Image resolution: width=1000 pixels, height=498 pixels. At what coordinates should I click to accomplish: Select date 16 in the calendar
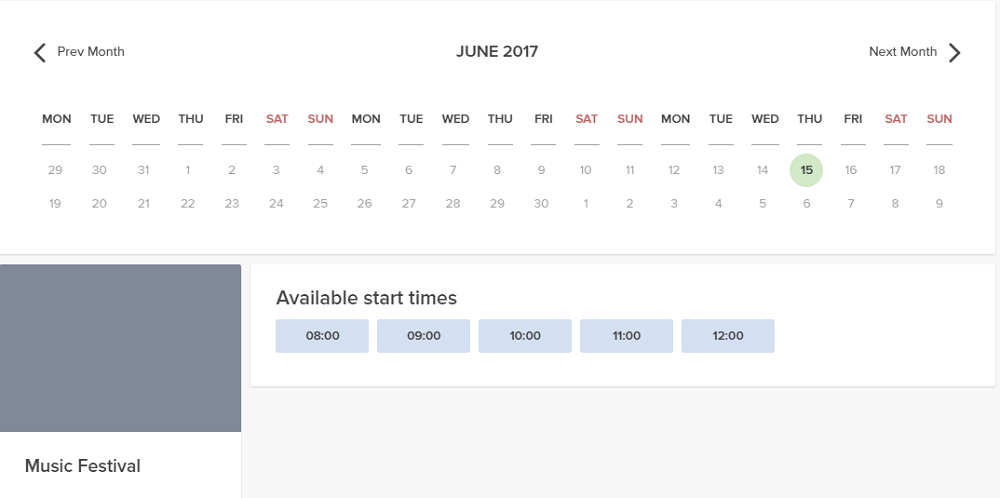[851, 170]
